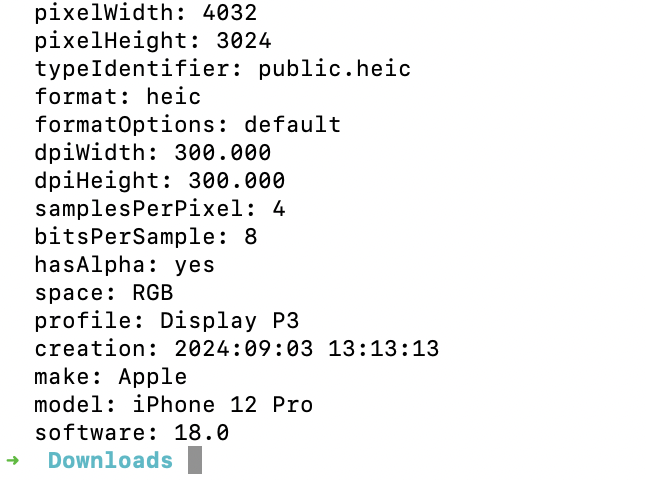Screen dimensions: 646x480
Task: Click the gray terminal cursor block
Action: point(195,460)
